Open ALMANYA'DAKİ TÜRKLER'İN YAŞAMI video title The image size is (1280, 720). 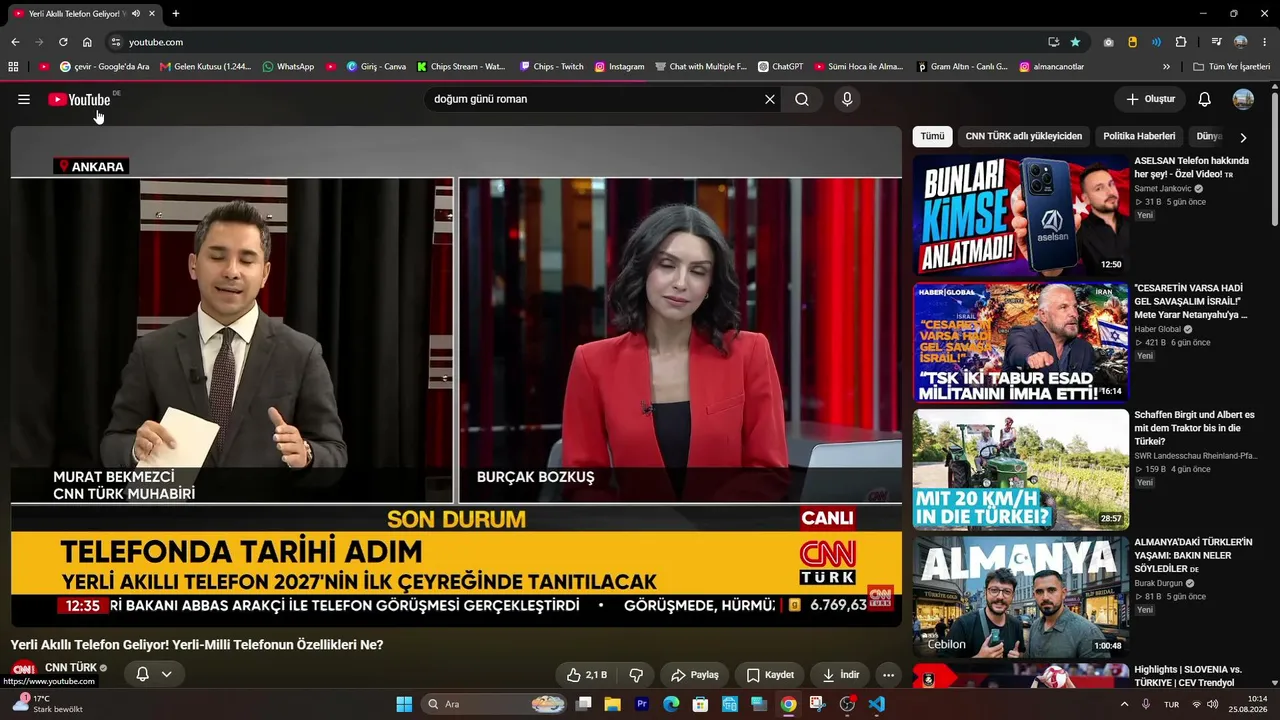click(1193, 555)
